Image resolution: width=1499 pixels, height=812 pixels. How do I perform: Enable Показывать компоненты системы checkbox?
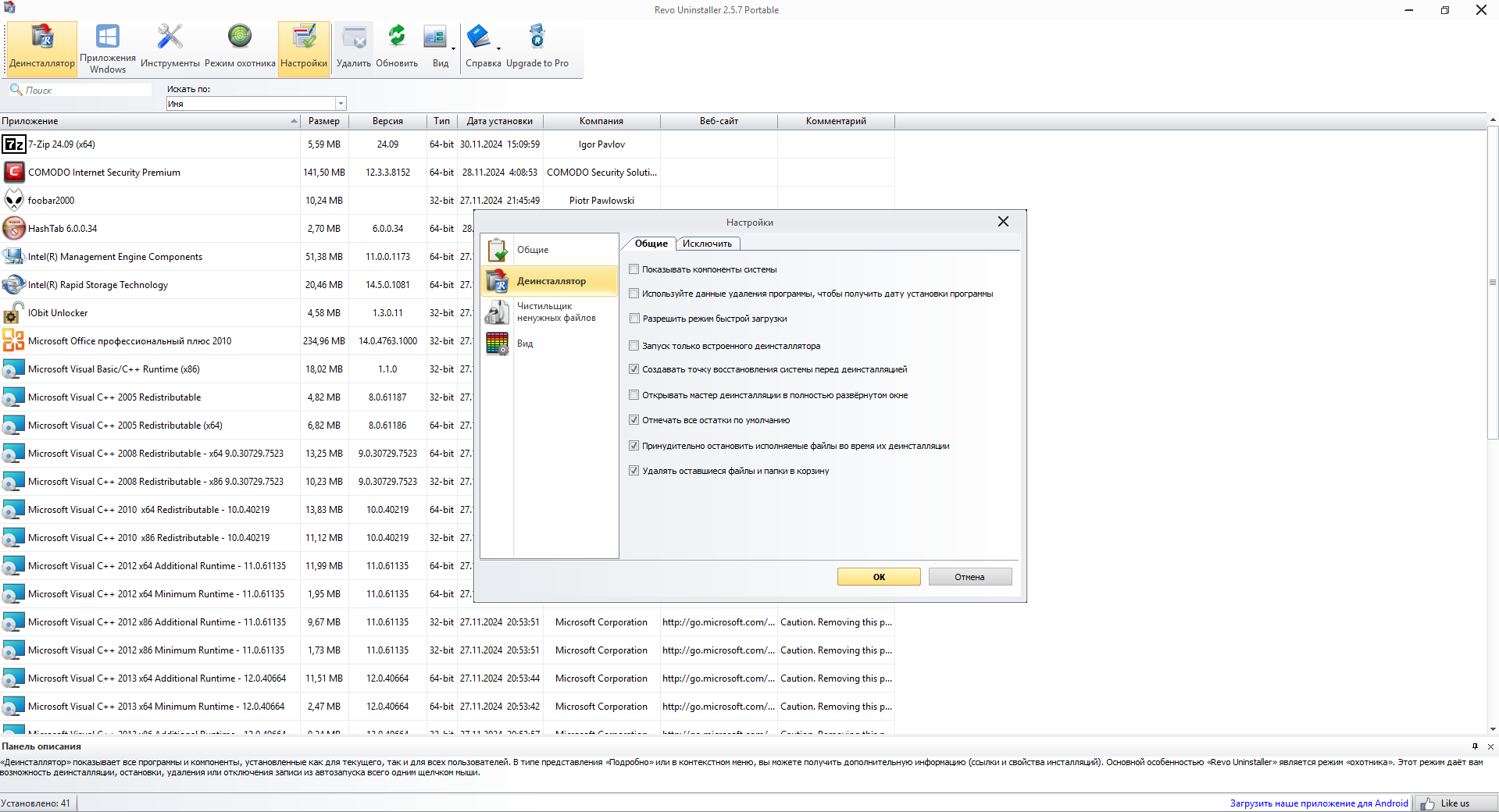pyautogui.click(x=634, y=269)
